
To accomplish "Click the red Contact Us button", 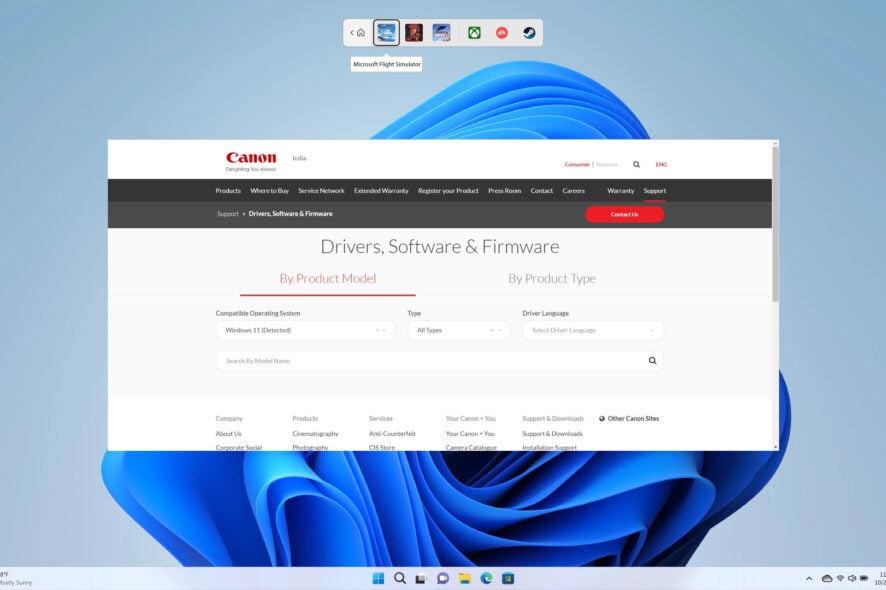I will pos(624,214).
